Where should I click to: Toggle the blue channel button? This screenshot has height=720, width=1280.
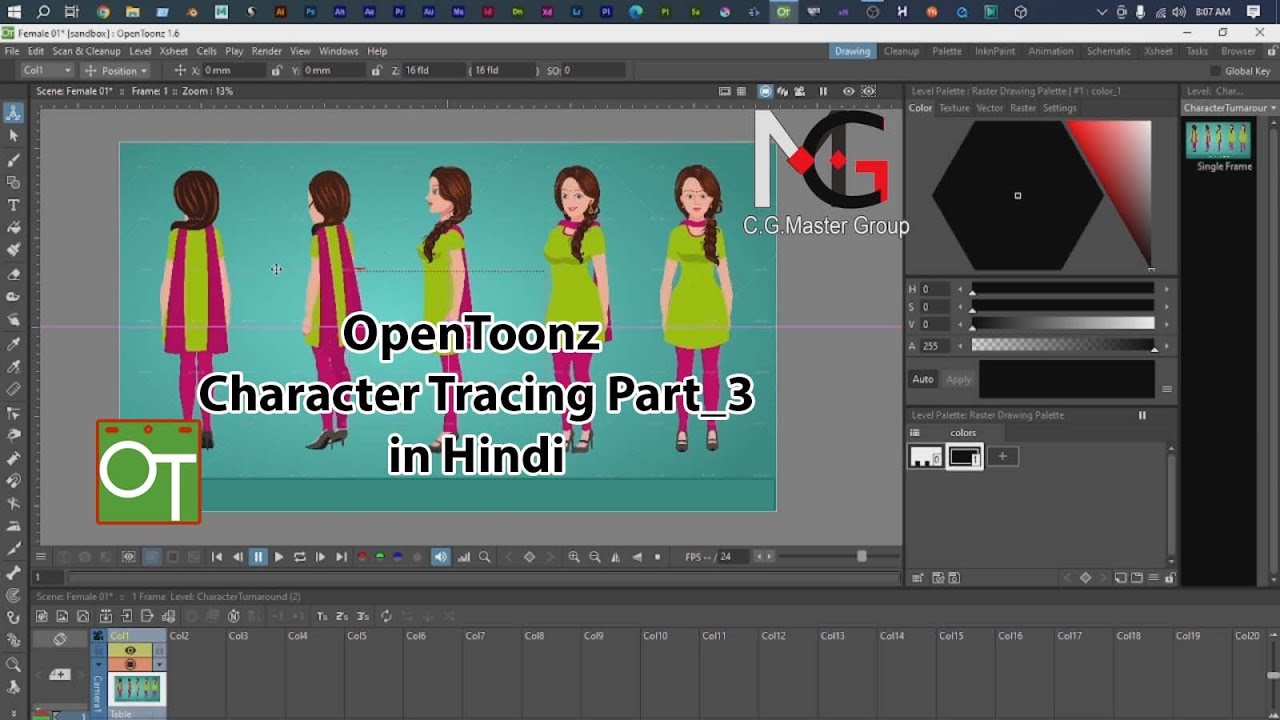pyautogui.click(x=398, y=557)
